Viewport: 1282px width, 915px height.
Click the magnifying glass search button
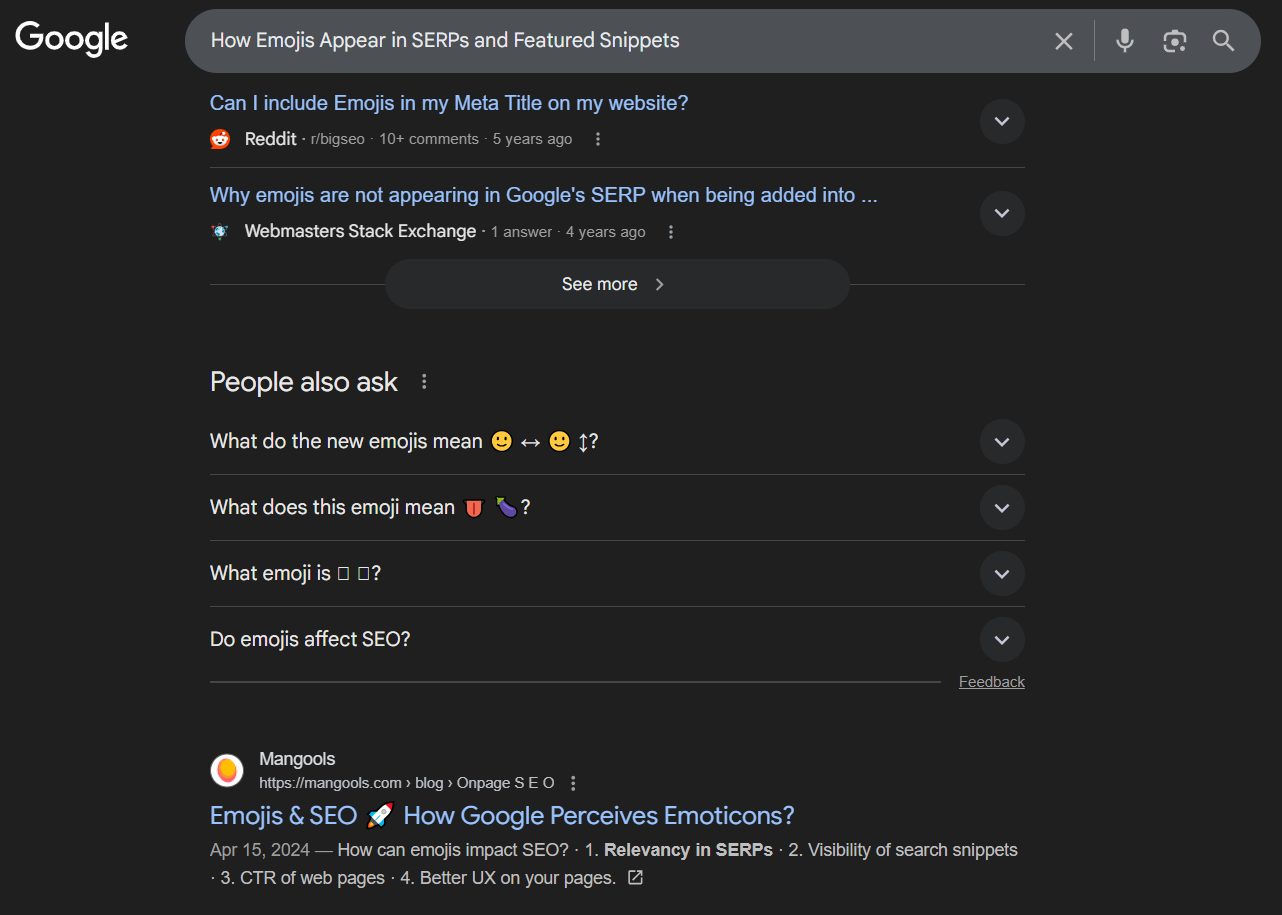pyautogui.click(x=1223, y=41)
